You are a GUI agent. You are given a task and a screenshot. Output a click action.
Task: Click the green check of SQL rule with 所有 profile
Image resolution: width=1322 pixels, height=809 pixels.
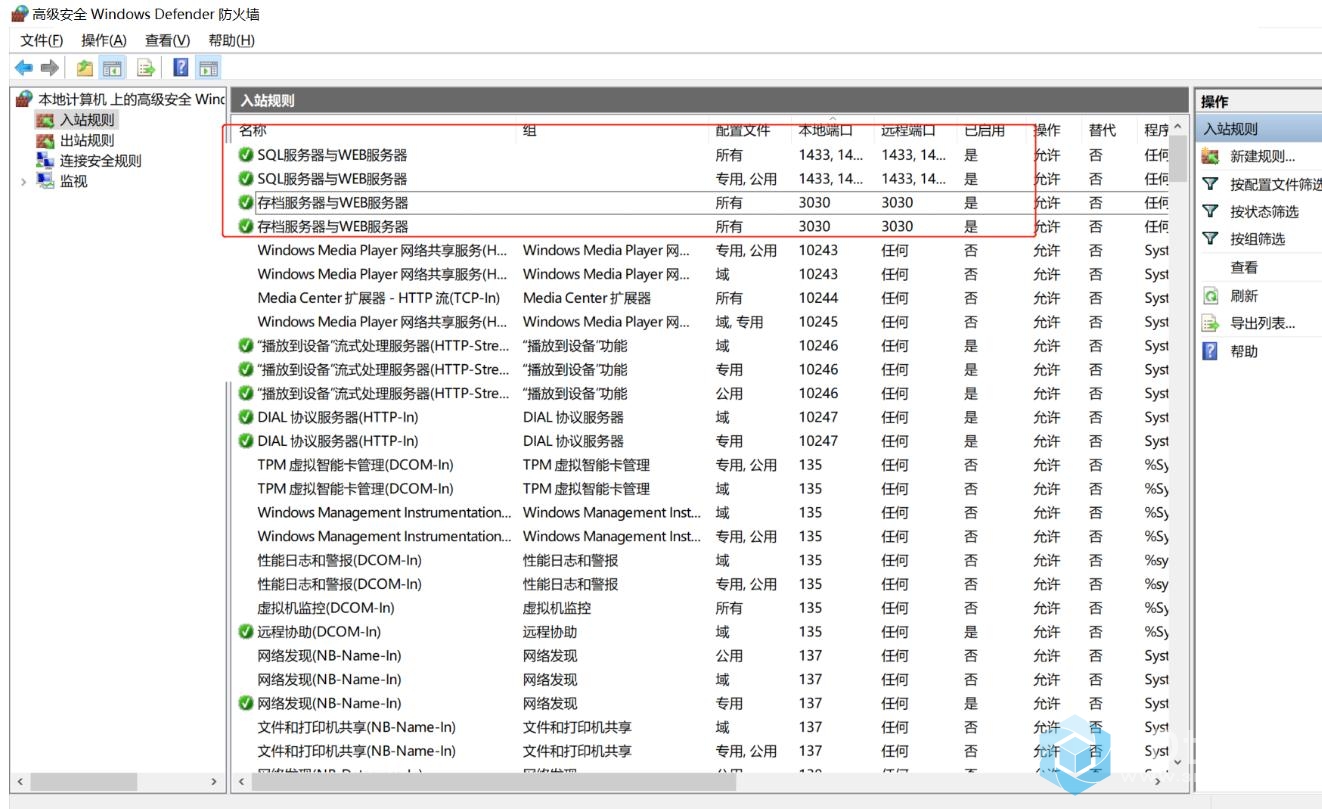[246, 155]
